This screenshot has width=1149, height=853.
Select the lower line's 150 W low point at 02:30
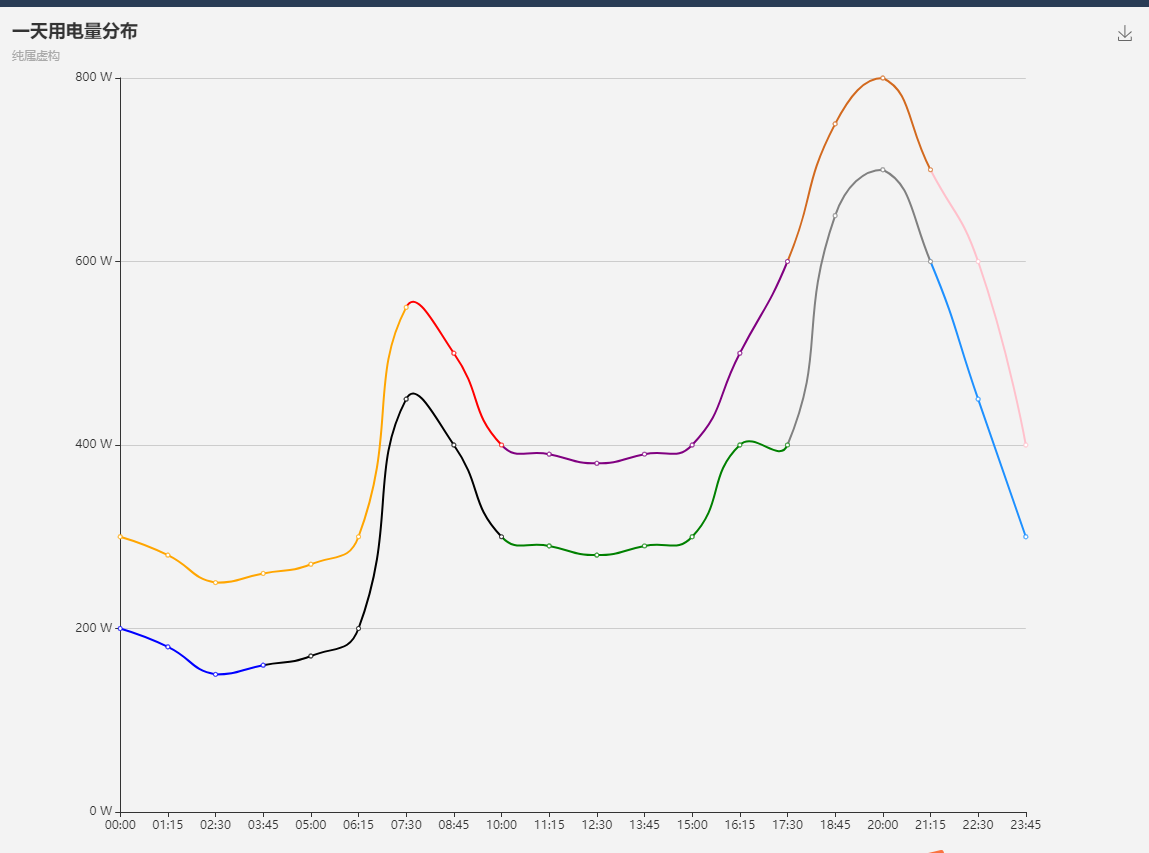click(215, 674)
